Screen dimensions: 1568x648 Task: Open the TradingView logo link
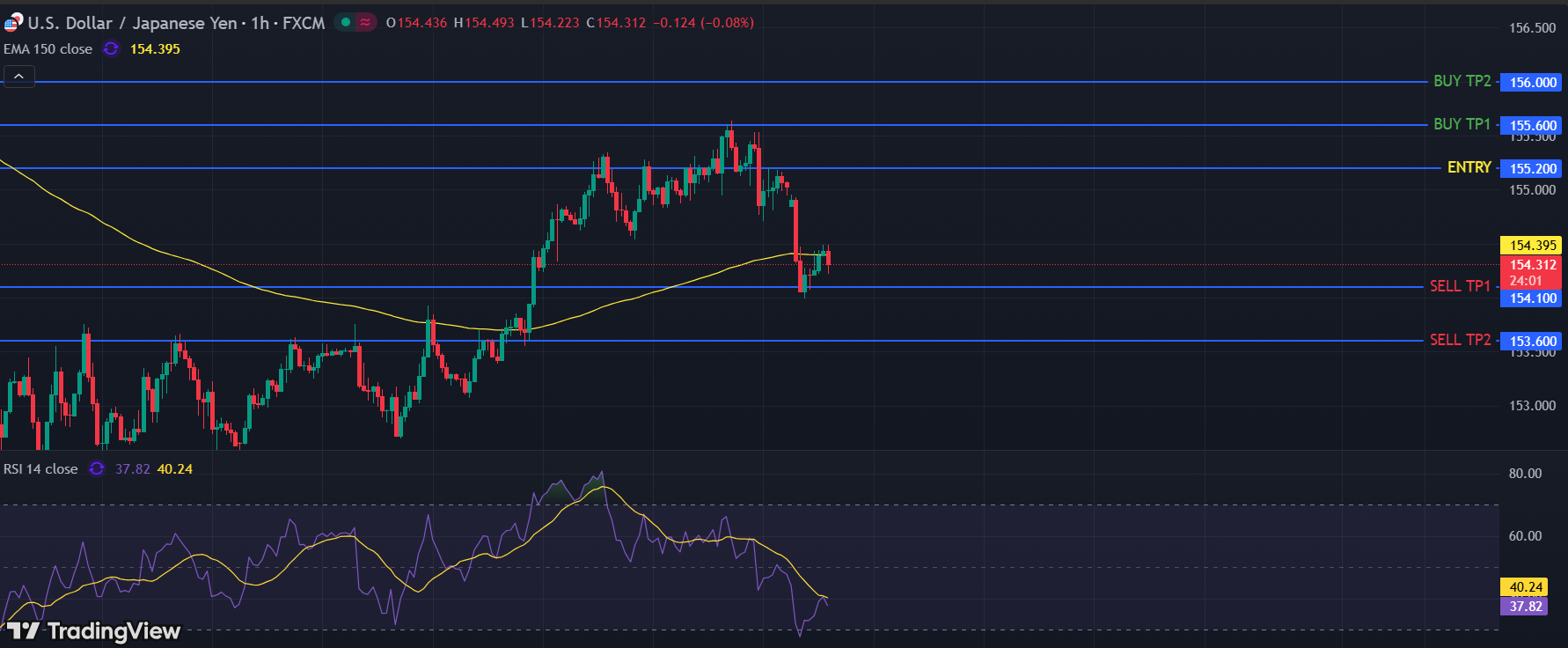(94, 630)
